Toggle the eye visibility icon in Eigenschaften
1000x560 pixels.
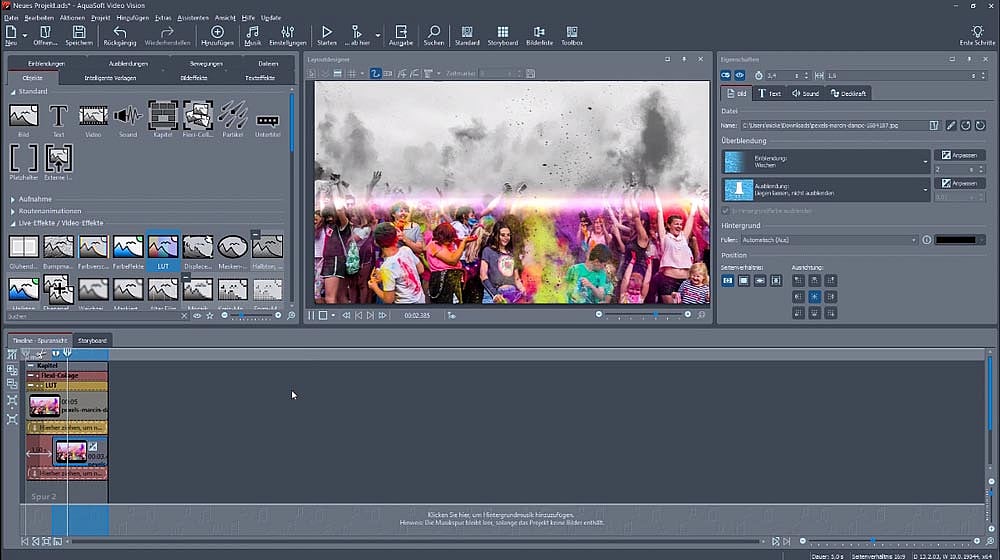[x=740, y=75]
